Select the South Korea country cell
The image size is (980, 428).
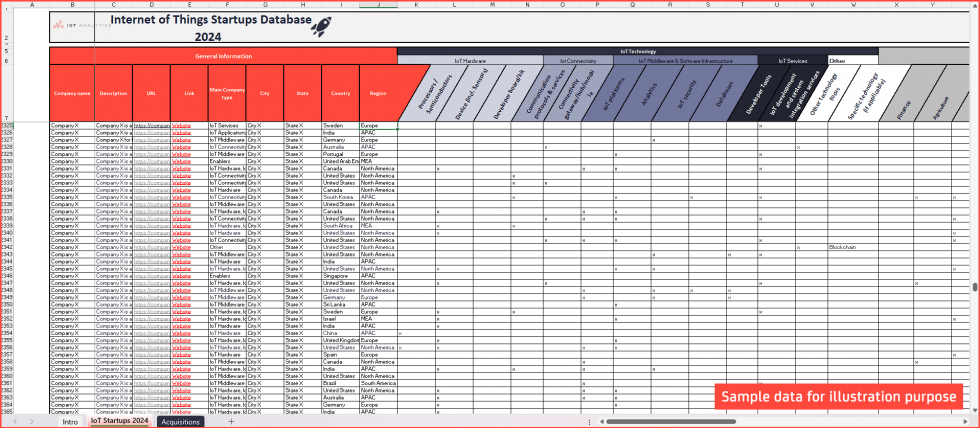(x=341, y=197)
